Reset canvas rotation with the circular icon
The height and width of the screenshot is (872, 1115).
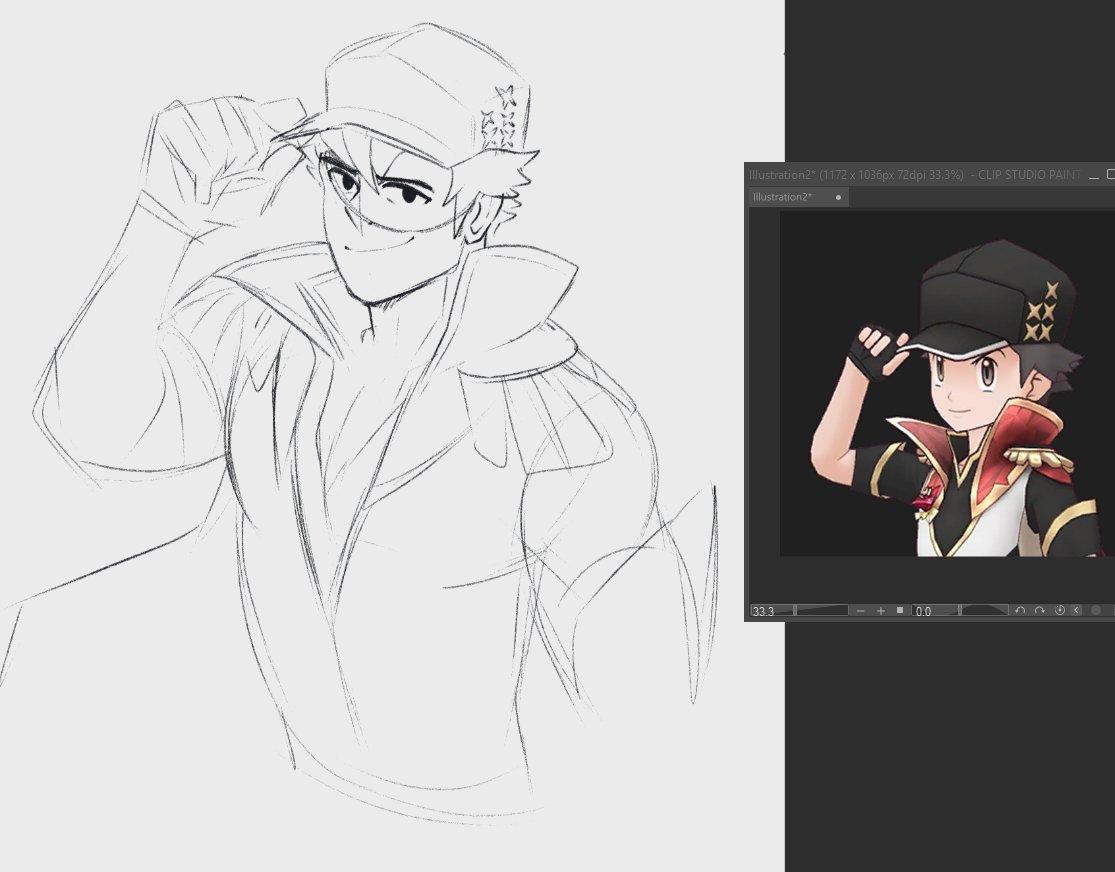(1060, 610)
